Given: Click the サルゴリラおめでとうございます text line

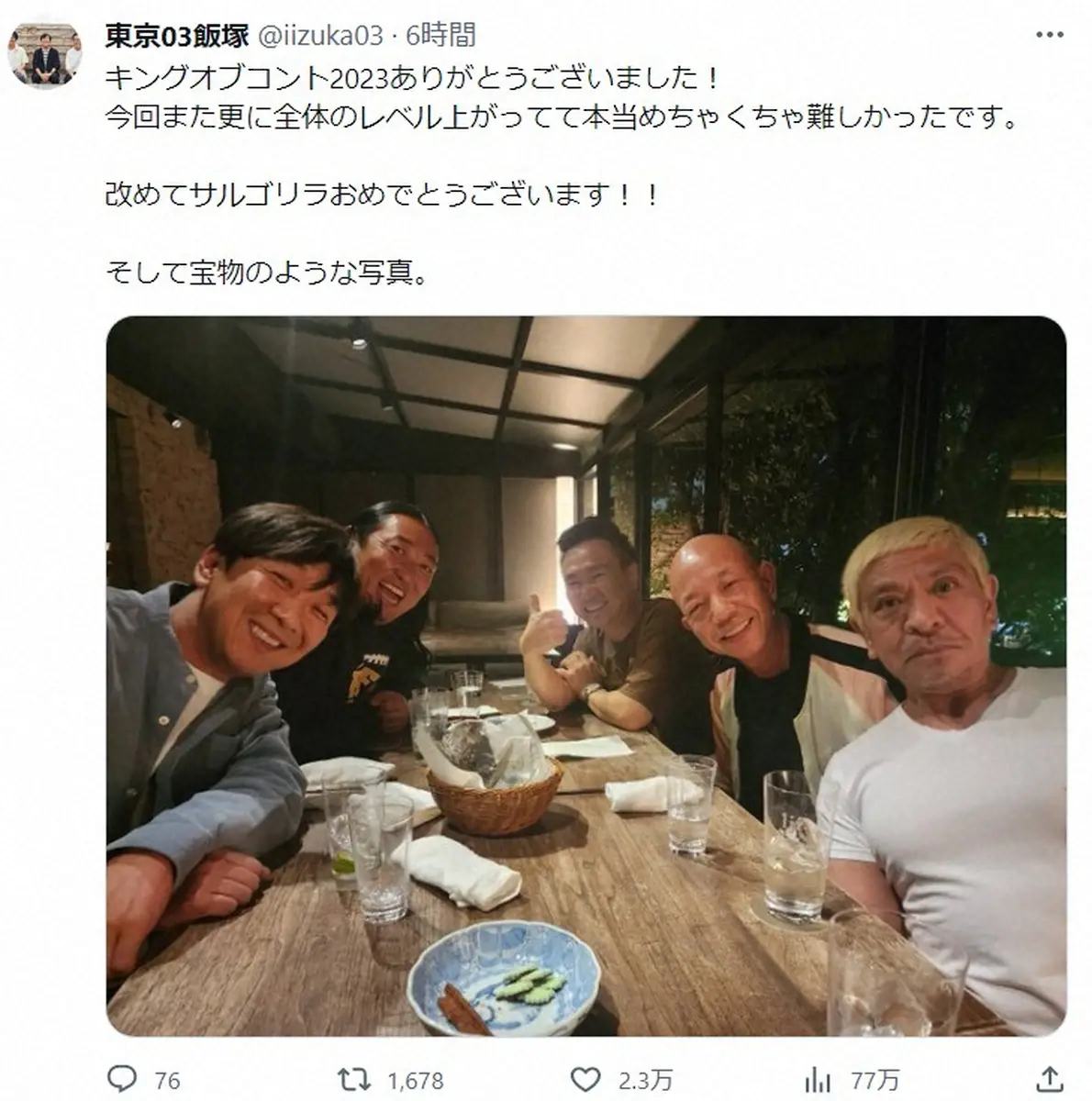Looking at the screenshot, I should 383,195.
